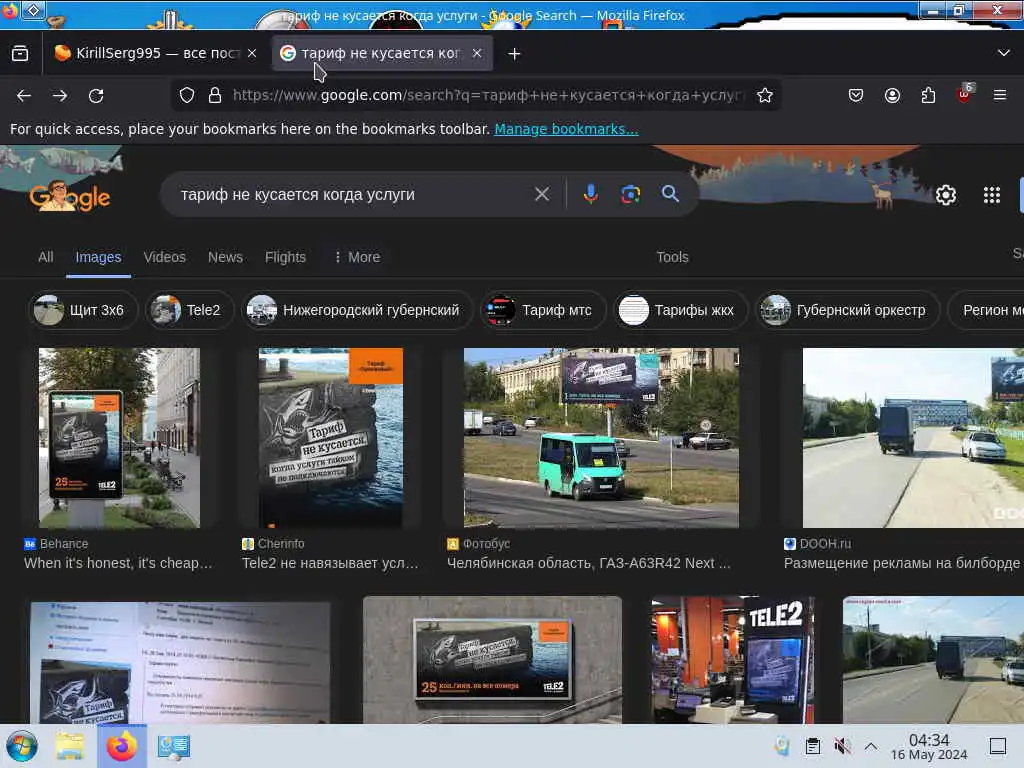
Task: Open the TELE2 store interior thumbnail
Action: coord(733,660)
